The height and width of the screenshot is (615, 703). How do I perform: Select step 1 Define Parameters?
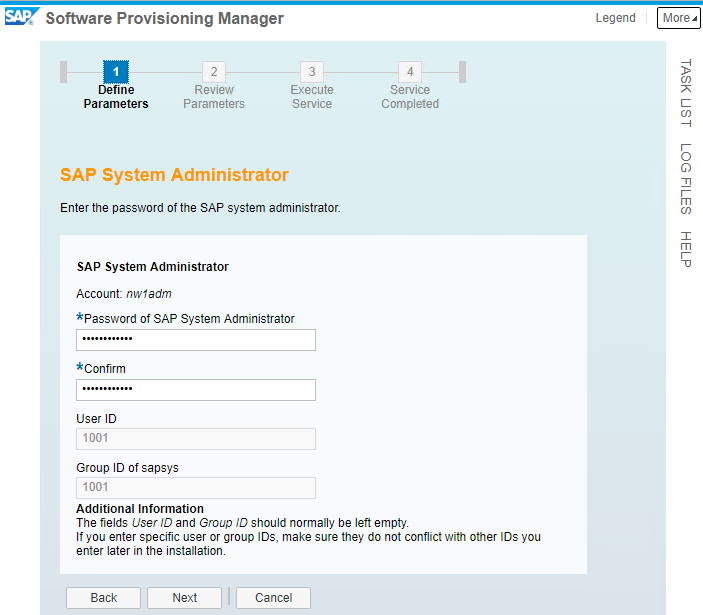tap(116, 86)
